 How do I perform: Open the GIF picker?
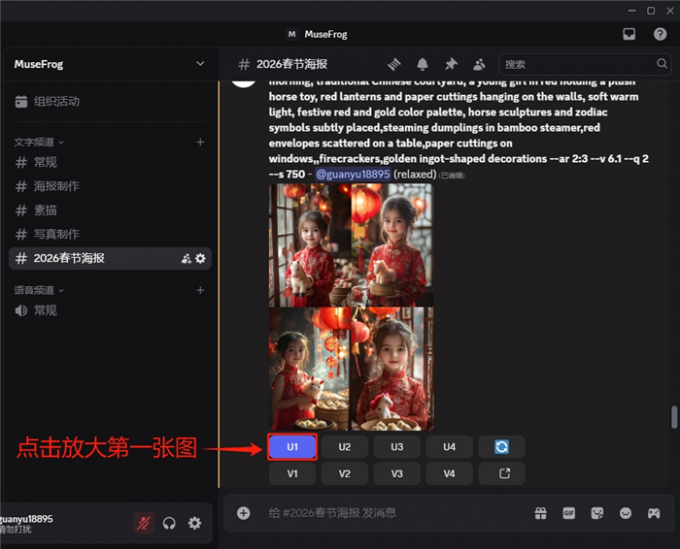pos(569,513)
